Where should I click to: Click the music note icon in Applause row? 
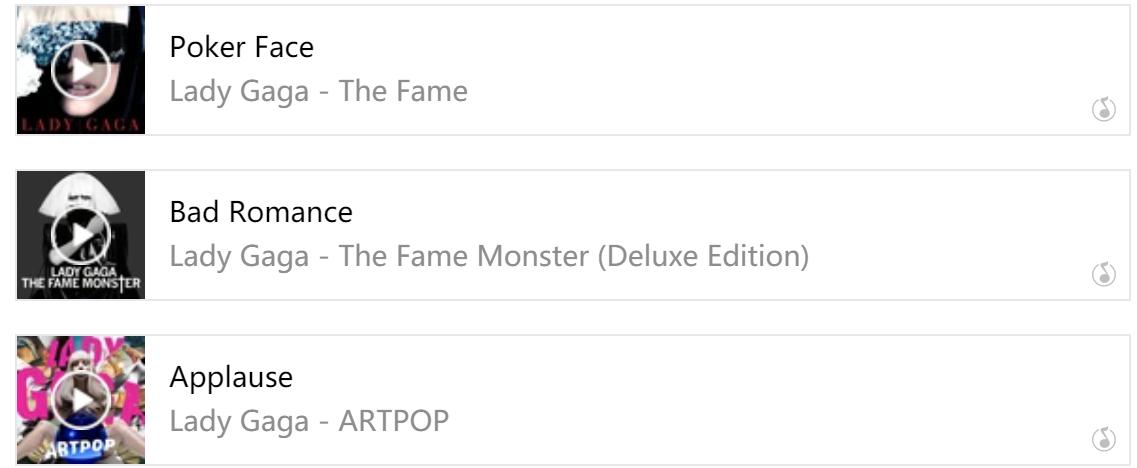coord(1103,439)
